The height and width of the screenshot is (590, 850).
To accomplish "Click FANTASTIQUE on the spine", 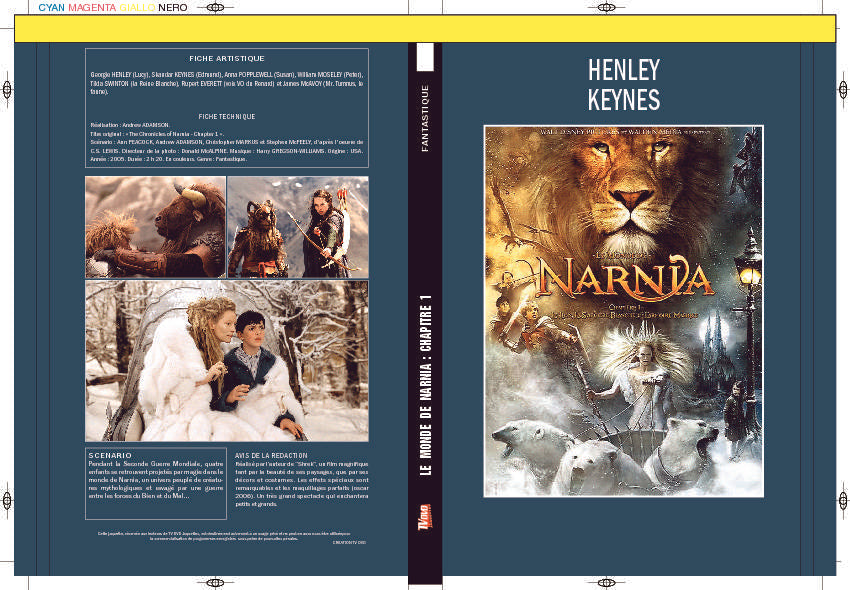I will point(425,118).
